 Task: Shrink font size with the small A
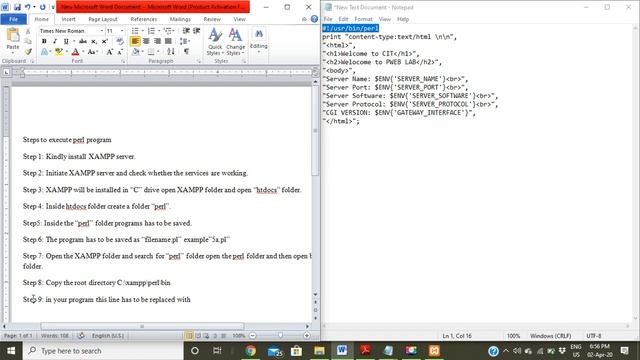point(120,52)
